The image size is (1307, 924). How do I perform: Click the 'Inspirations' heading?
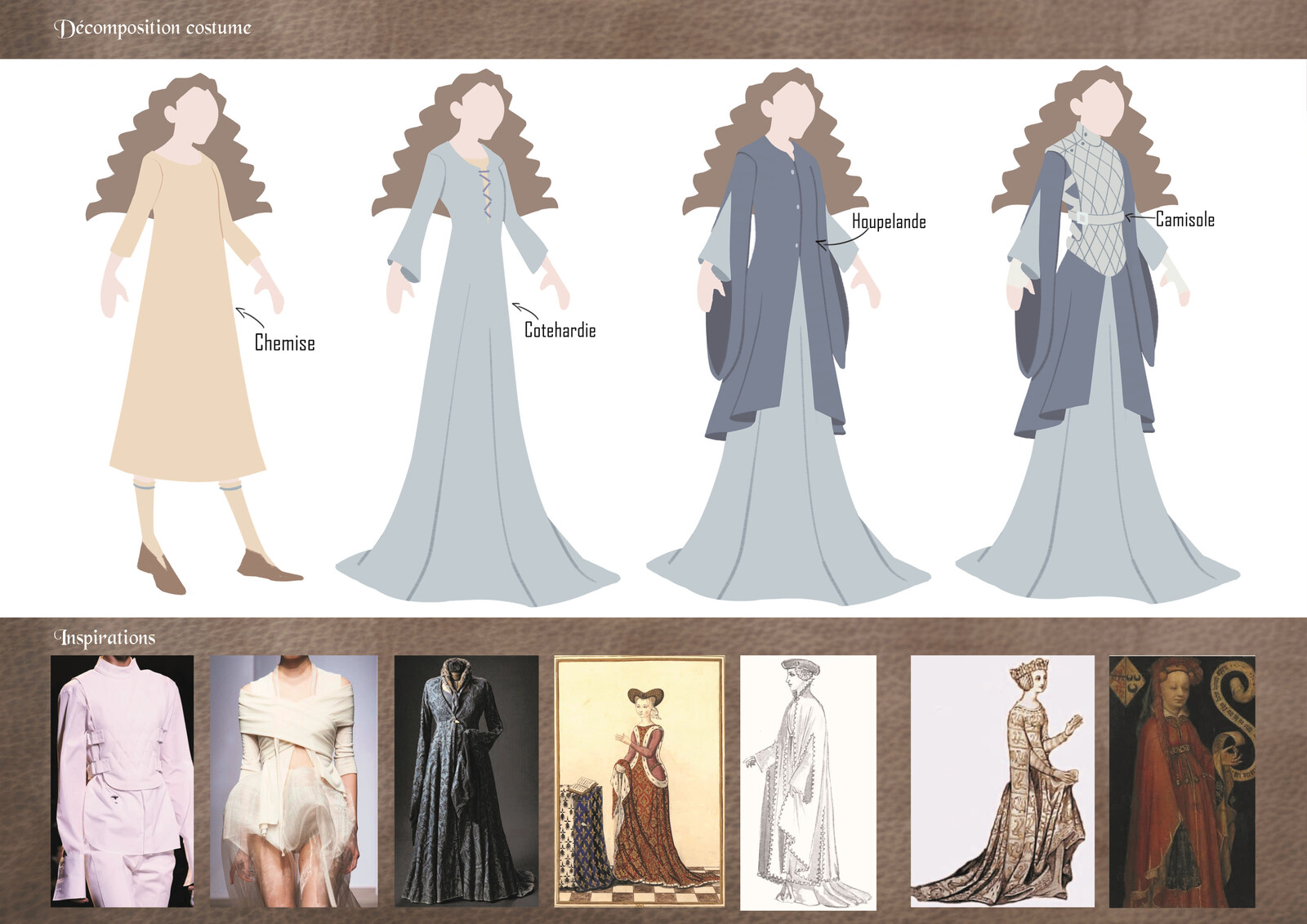(x=105, y=637)
